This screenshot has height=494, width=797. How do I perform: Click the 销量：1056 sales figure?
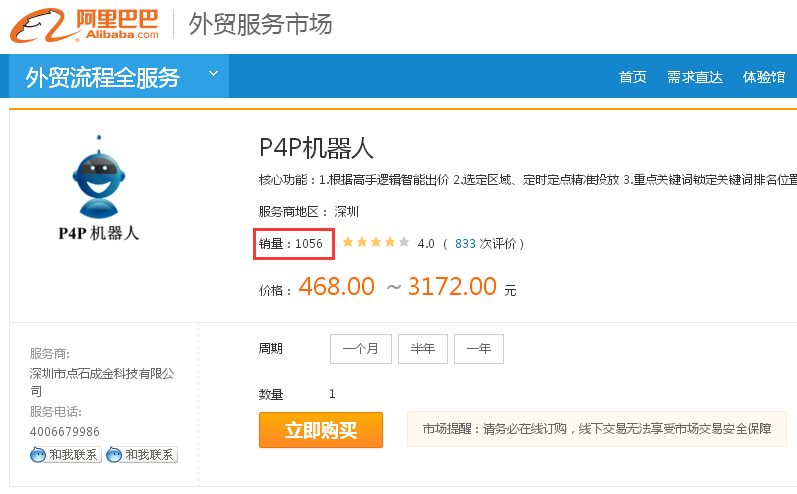click(x=291, y=244)
